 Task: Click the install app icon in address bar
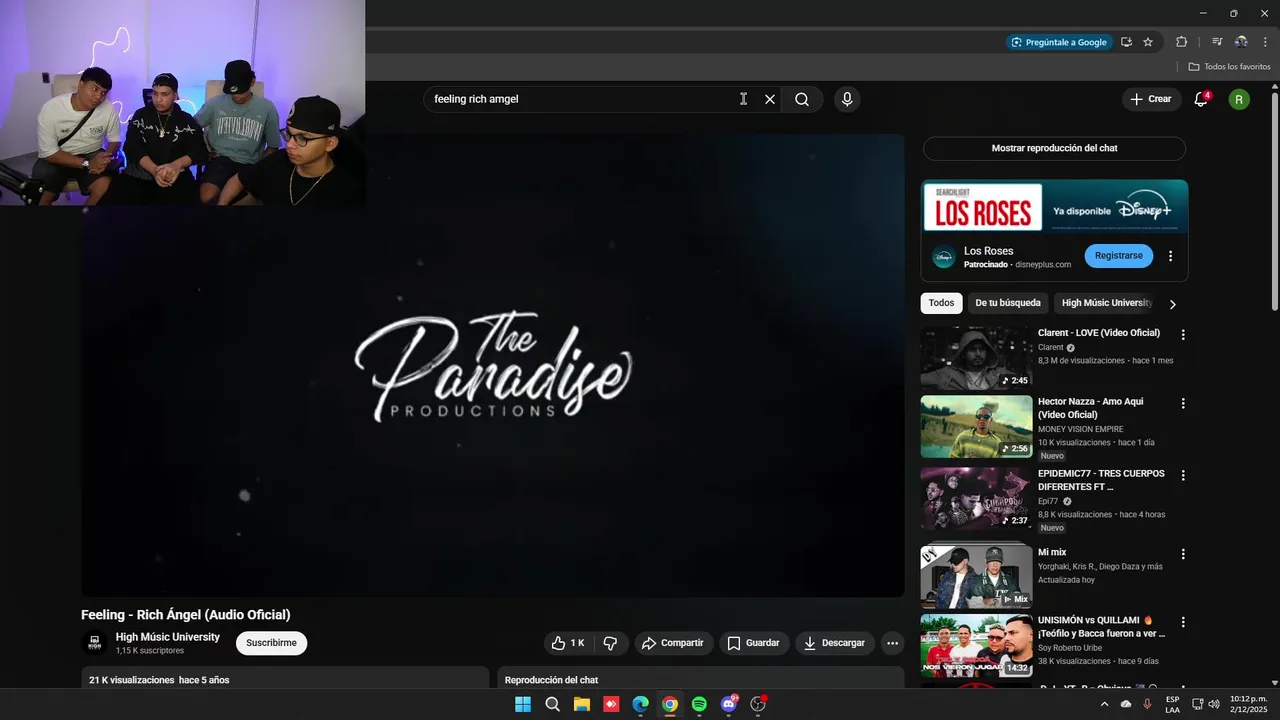pyautogui.click(x=1126, y=42)
